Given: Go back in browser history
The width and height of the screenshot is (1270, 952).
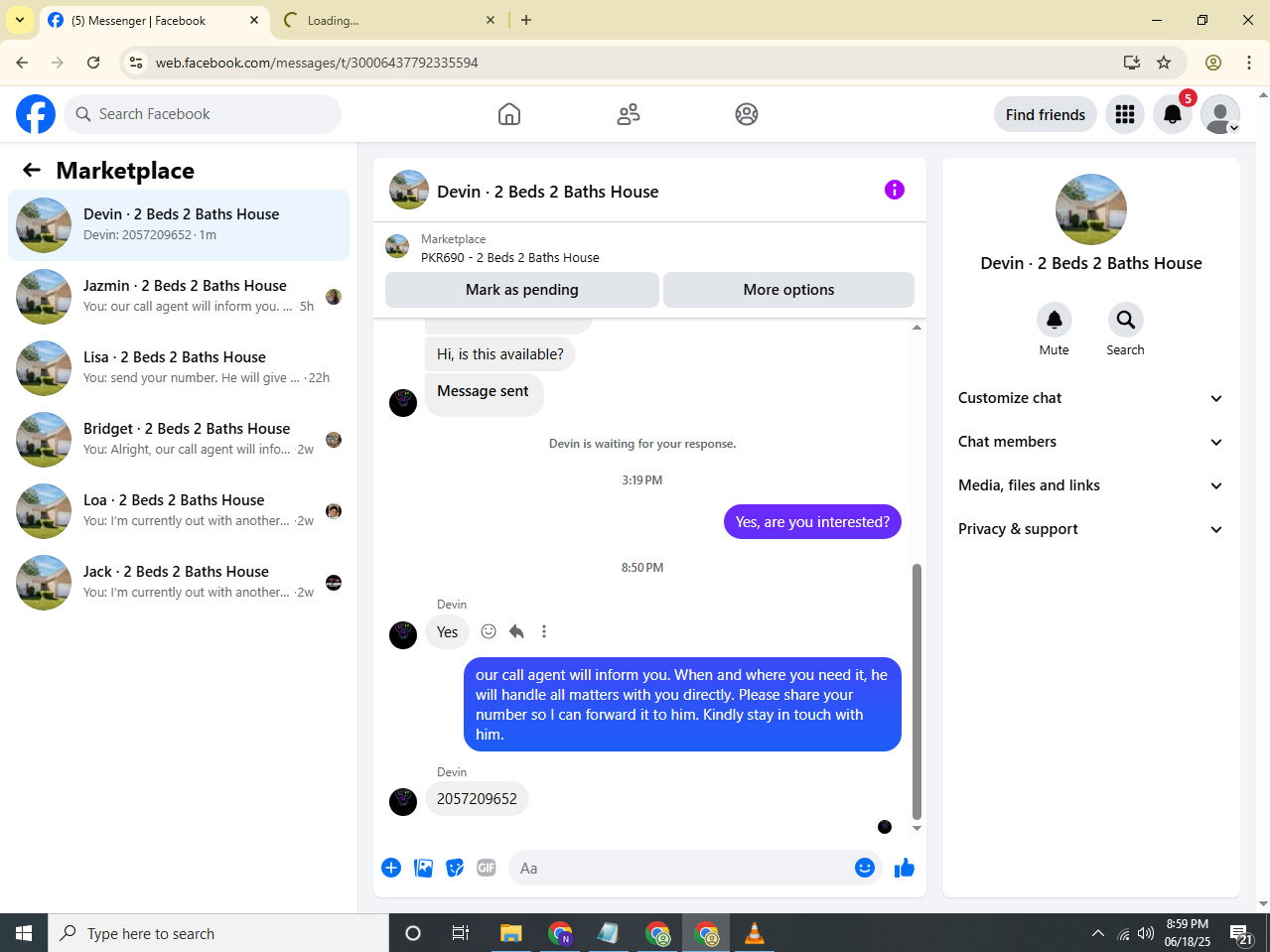Looking at the screenshot, I should pos(23,63).
